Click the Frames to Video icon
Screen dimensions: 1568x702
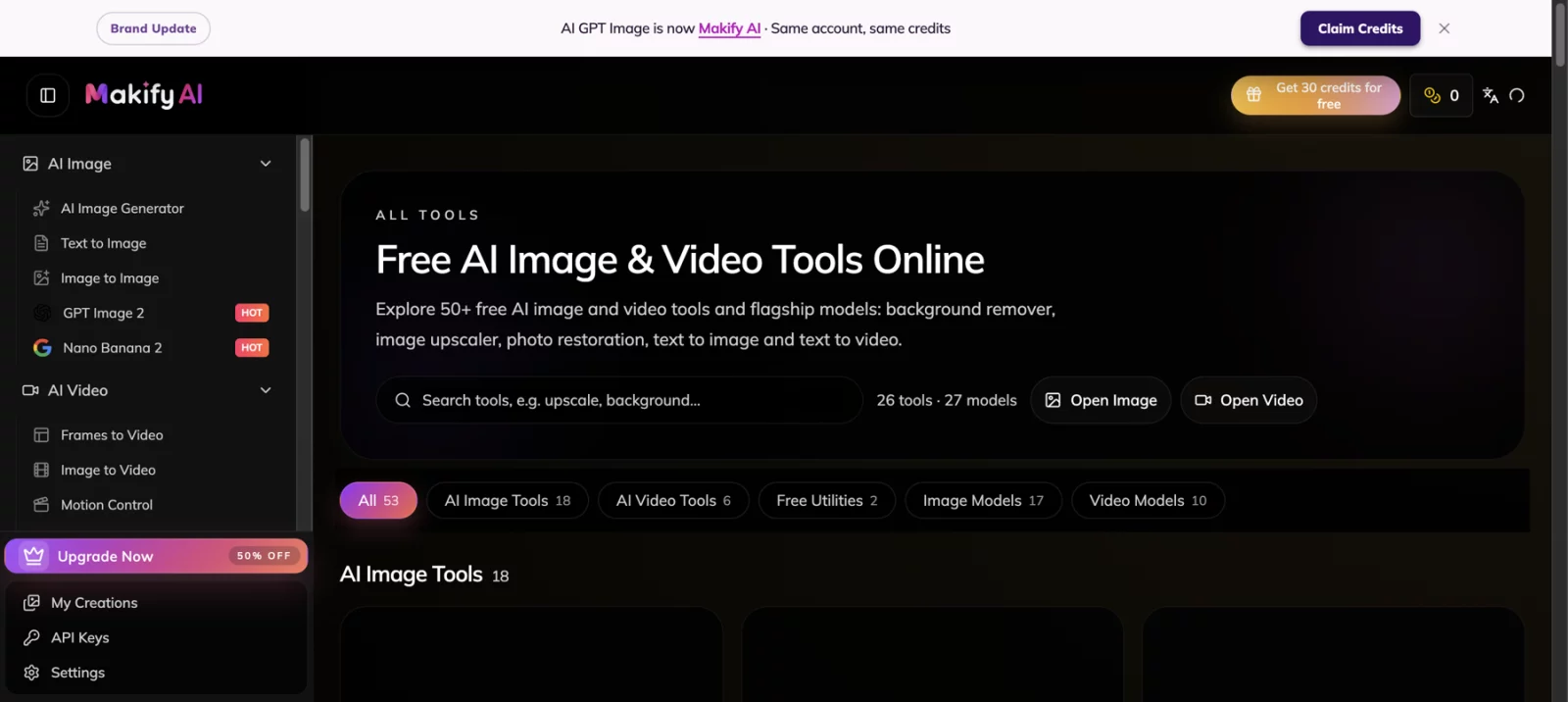(41, 435)
